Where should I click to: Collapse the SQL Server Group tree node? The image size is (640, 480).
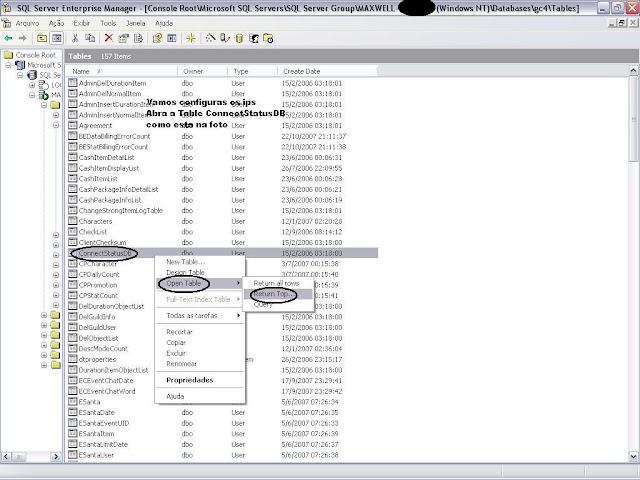[x=20, y=75]
